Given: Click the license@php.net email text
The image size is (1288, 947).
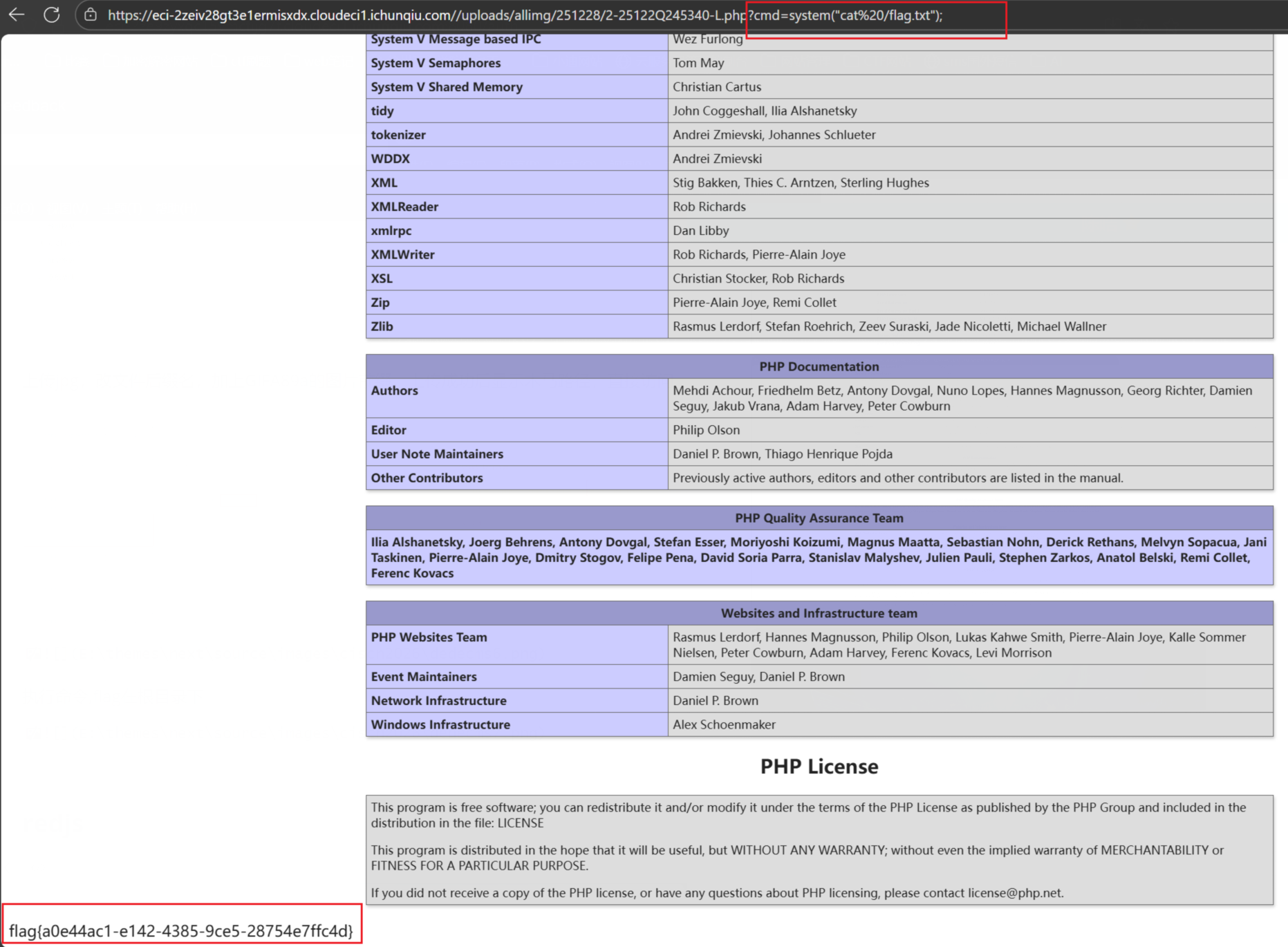Looking at the screenshot, I should [1014, 892].
